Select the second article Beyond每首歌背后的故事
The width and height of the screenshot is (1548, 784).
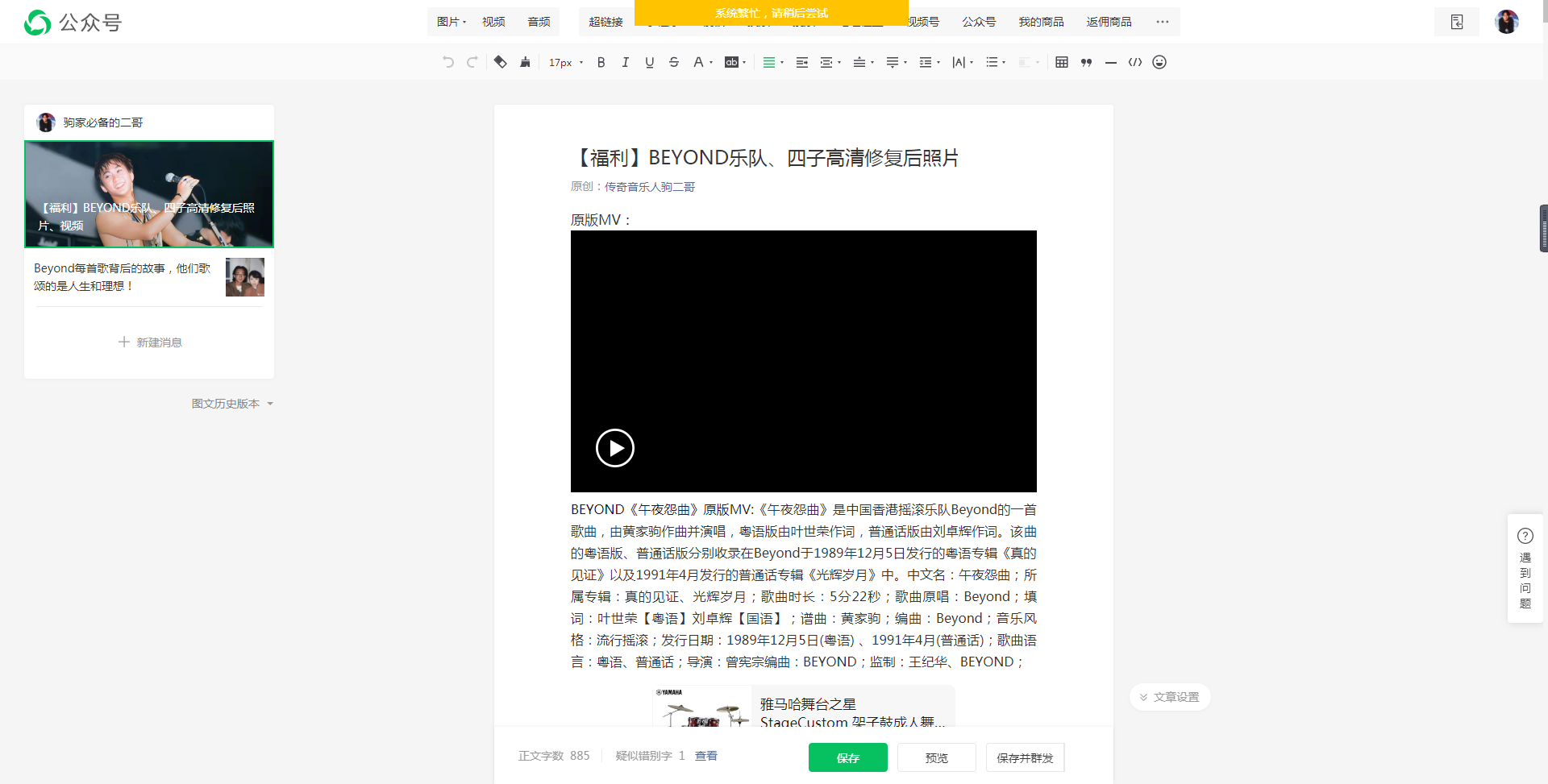149,277
